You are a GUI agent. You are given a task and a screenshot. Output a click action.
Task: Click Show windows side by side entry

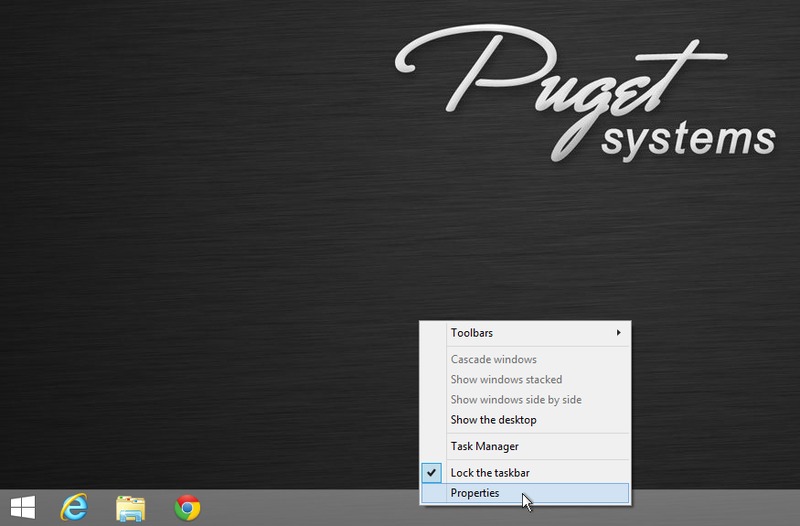(x=515, y=400)
